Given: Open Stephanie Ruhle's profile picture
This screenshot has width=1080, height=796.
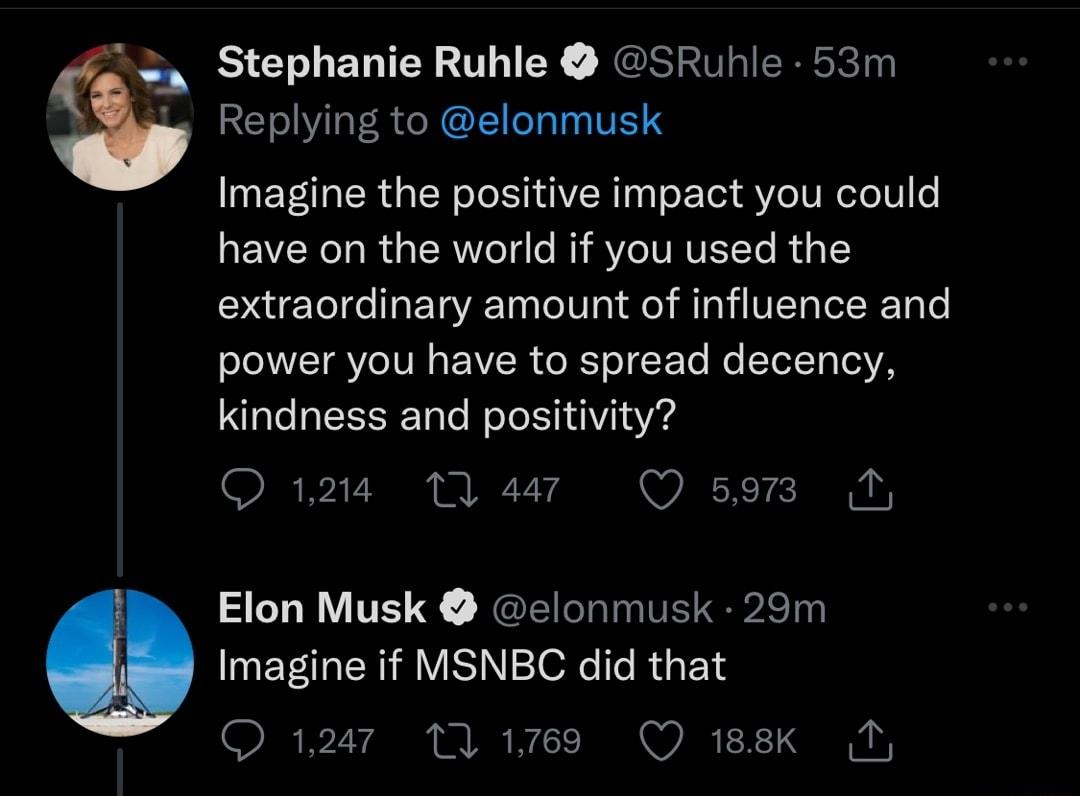Looking at the screenshot, I should pyautogui.click(x=120, y=112).
